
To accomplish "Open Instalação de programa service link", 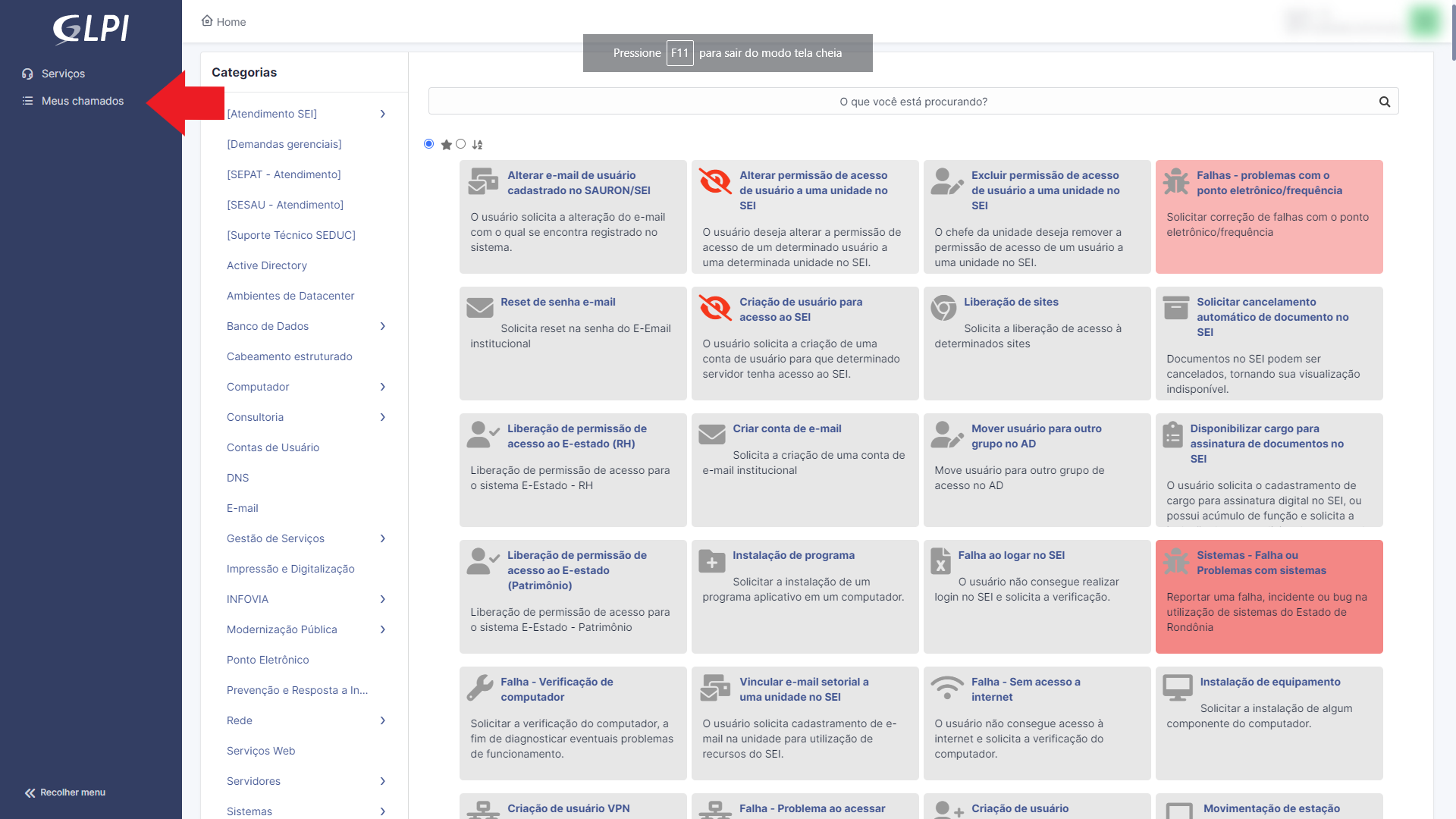I will point(793,555).
